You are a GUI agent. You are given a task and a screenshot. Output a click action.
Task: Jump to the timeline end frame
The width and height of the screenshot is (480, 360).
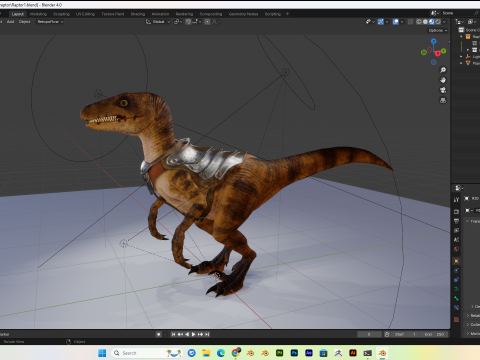[207, 334]
